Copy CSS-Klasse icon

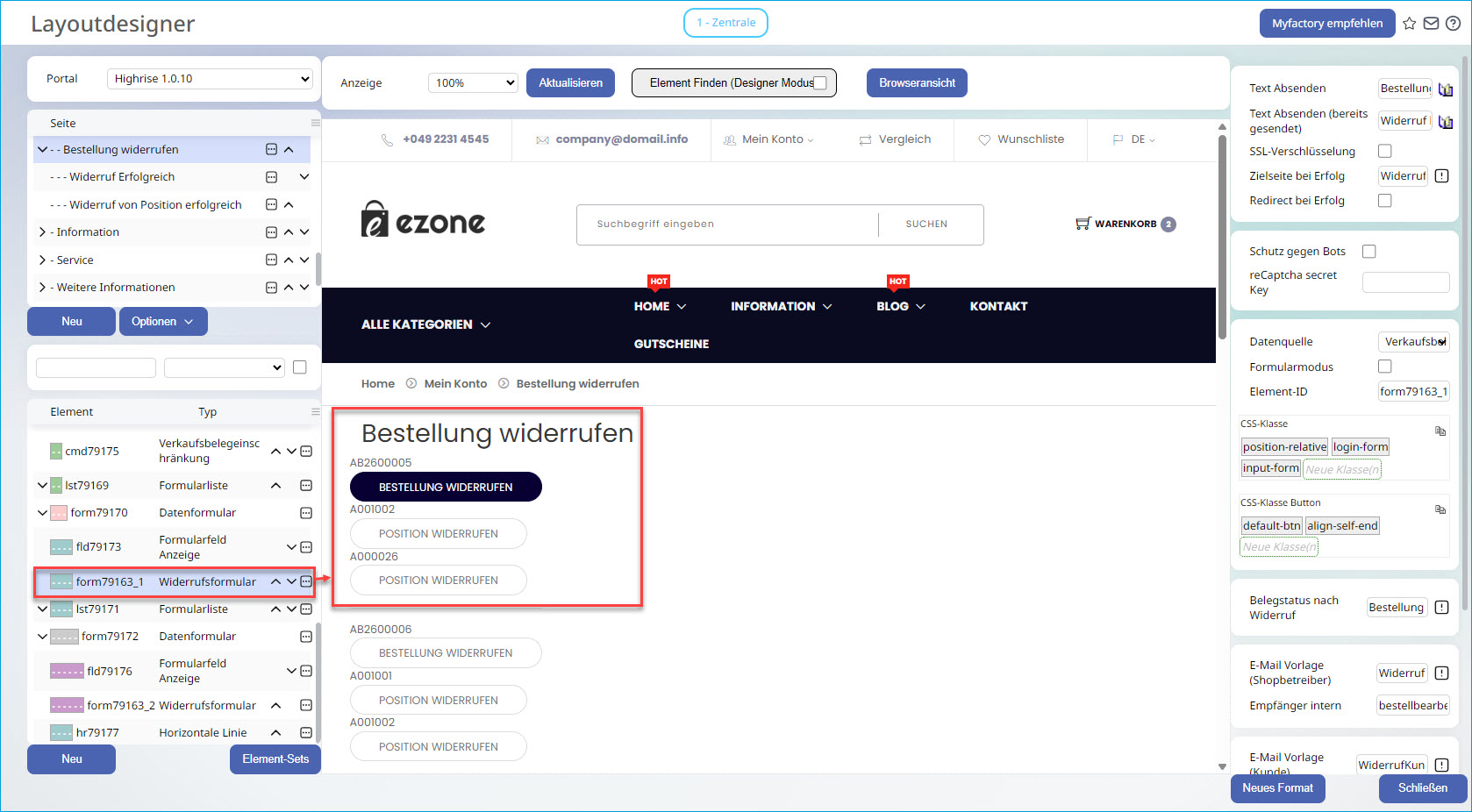[x=1440, y=431]
